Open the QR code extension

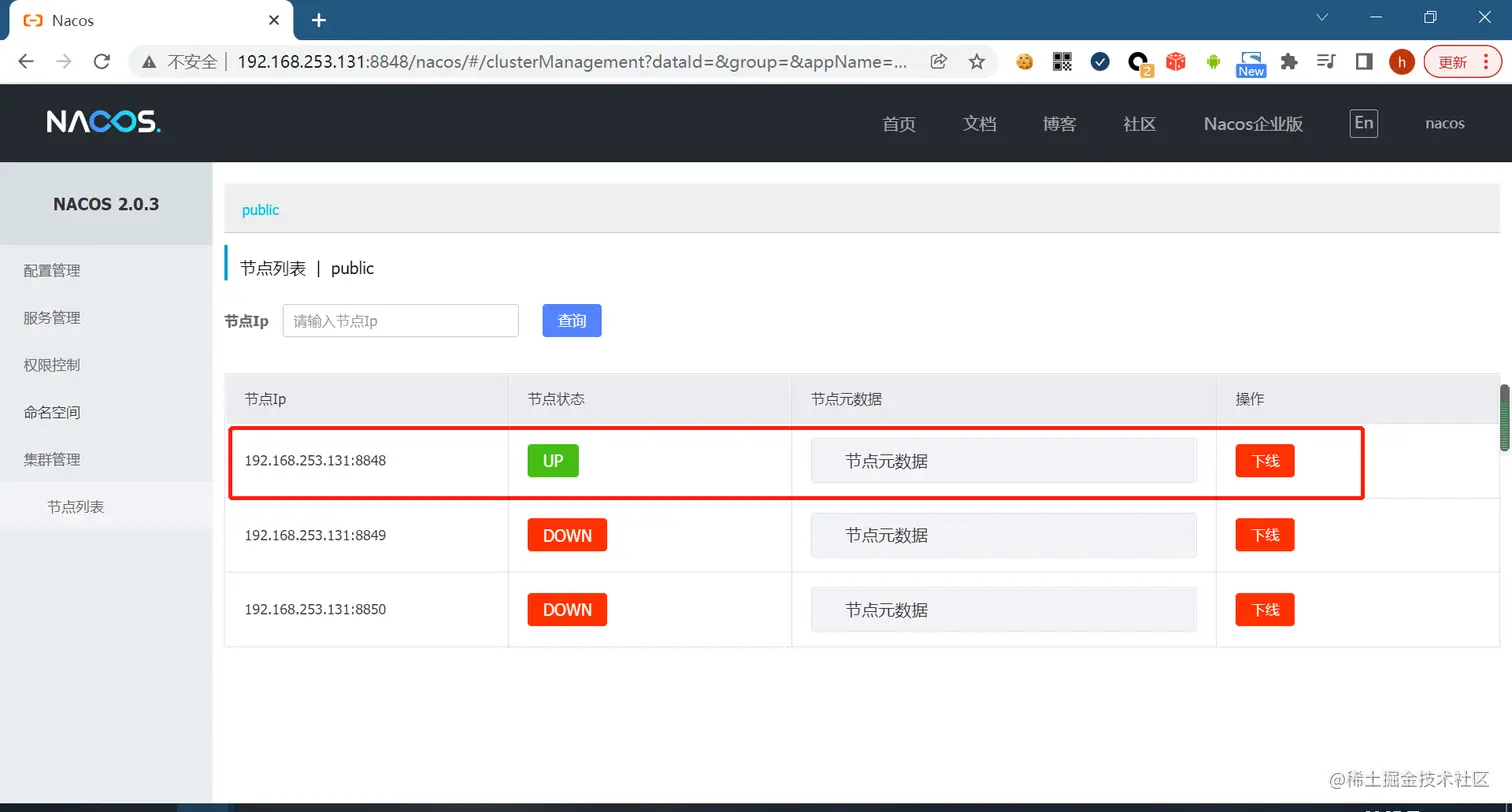click(1062, 61)
